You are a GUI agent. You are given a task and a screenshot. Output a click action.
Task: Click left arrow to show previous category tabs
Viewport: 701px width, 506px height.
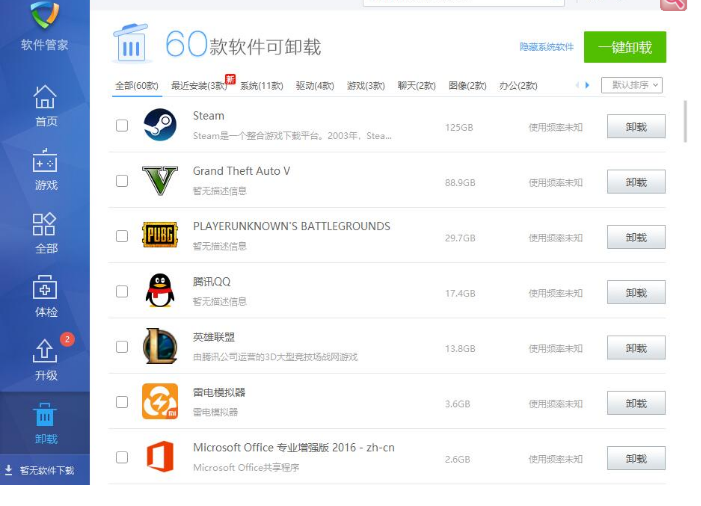click(x=577, y=85)
